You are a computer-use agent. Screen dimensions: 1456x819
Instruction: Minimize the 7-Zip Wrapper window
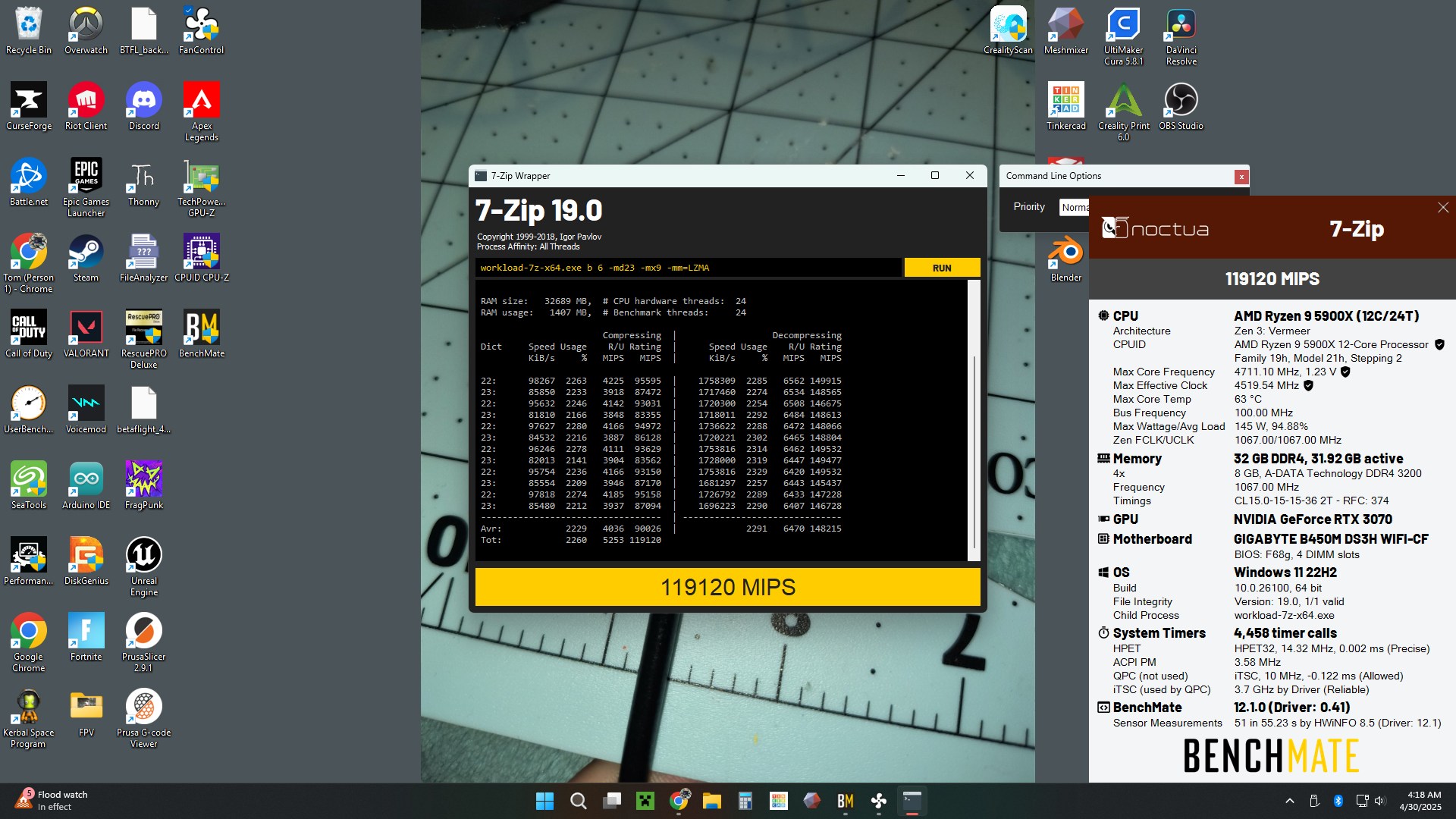[901, 175]
